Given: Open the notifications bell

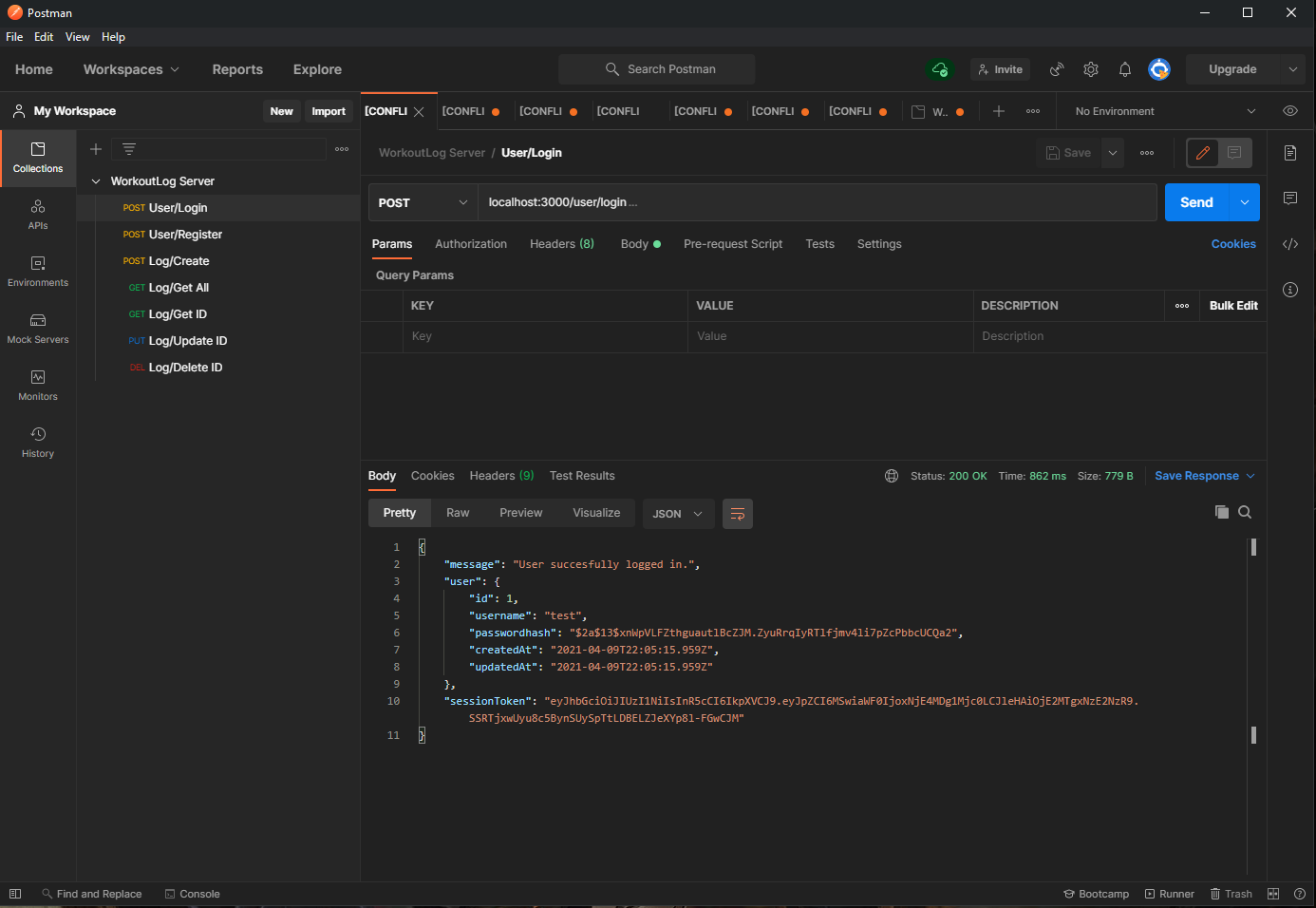Looking at the screenshot, I should coord(1125,69).
